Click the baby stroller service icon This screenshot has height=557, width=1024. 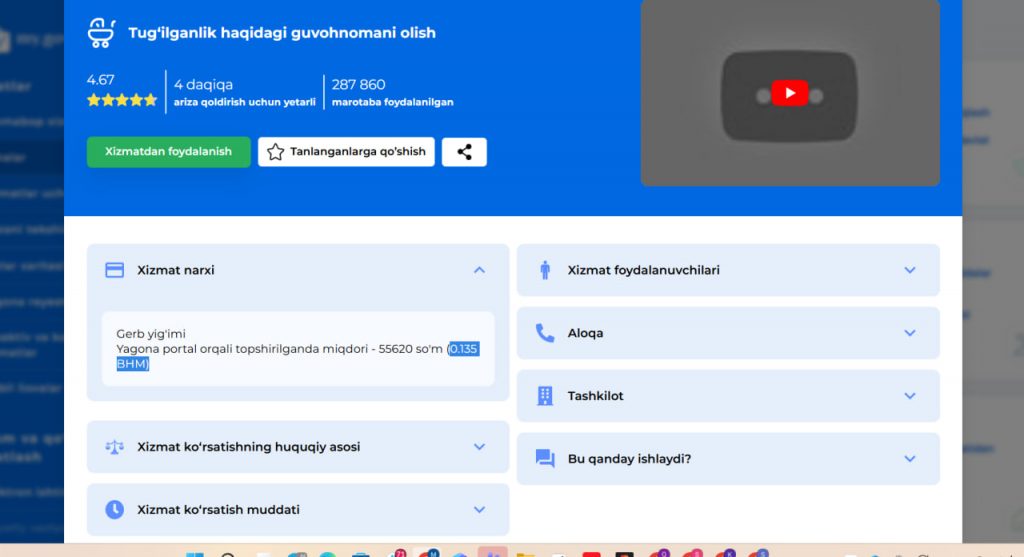102,33
